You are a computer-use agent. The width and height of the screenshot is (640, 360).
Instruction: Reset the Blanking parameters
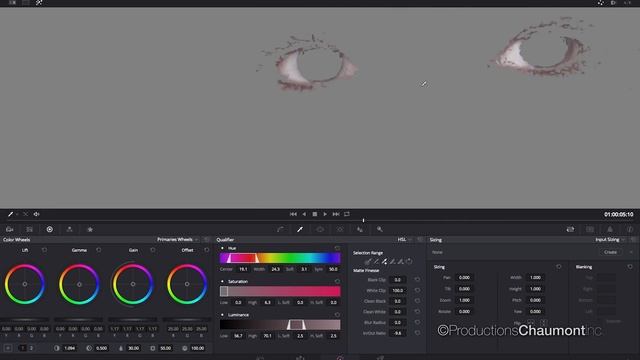tap(630, 267)
